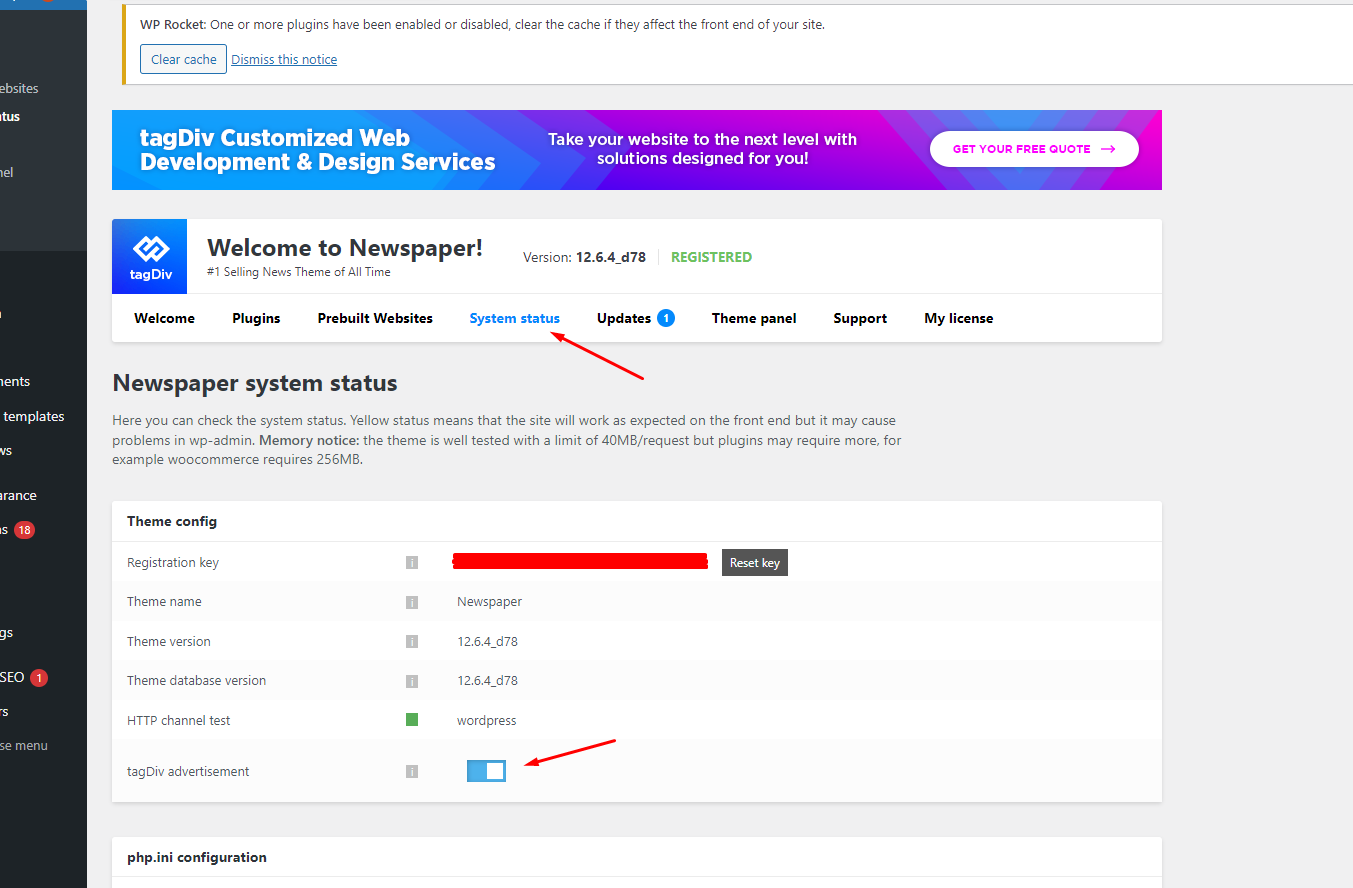Click info icon beside Theme version
This screenshot has width=1353, height=888.
[x=411, y=642]
